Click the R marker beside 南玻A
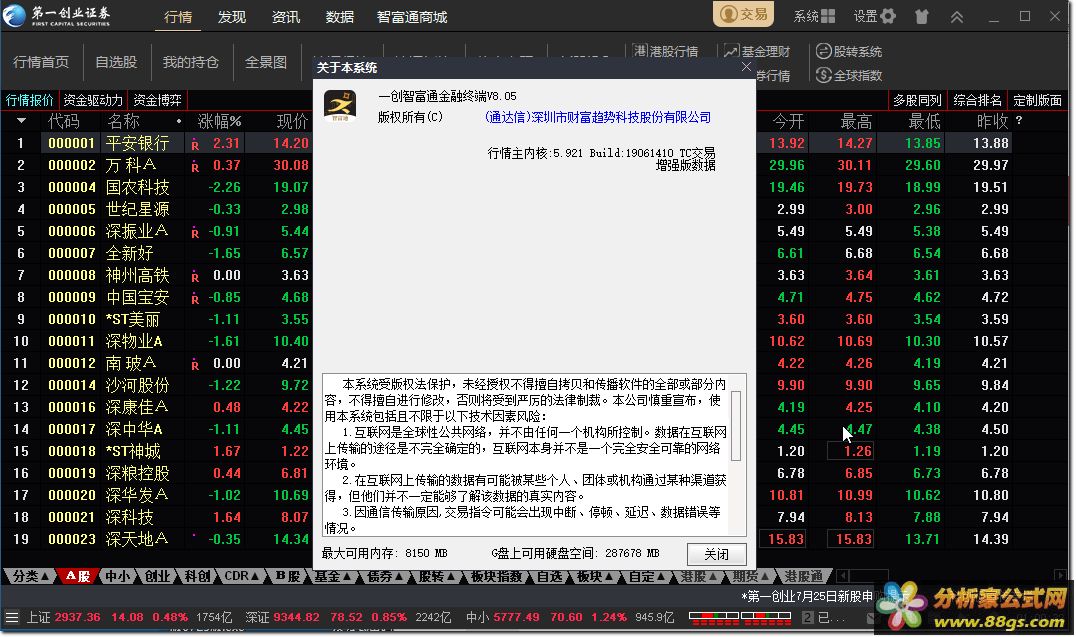This screenshot has width=1076, height=637. (x=196, y=364)
